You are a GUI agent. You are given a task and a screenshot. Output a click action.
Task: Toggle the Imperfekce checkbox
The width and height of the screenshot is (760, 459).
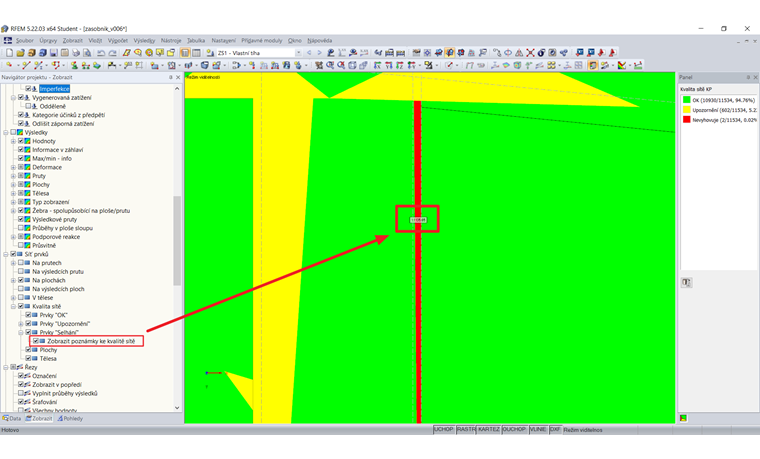28,89
